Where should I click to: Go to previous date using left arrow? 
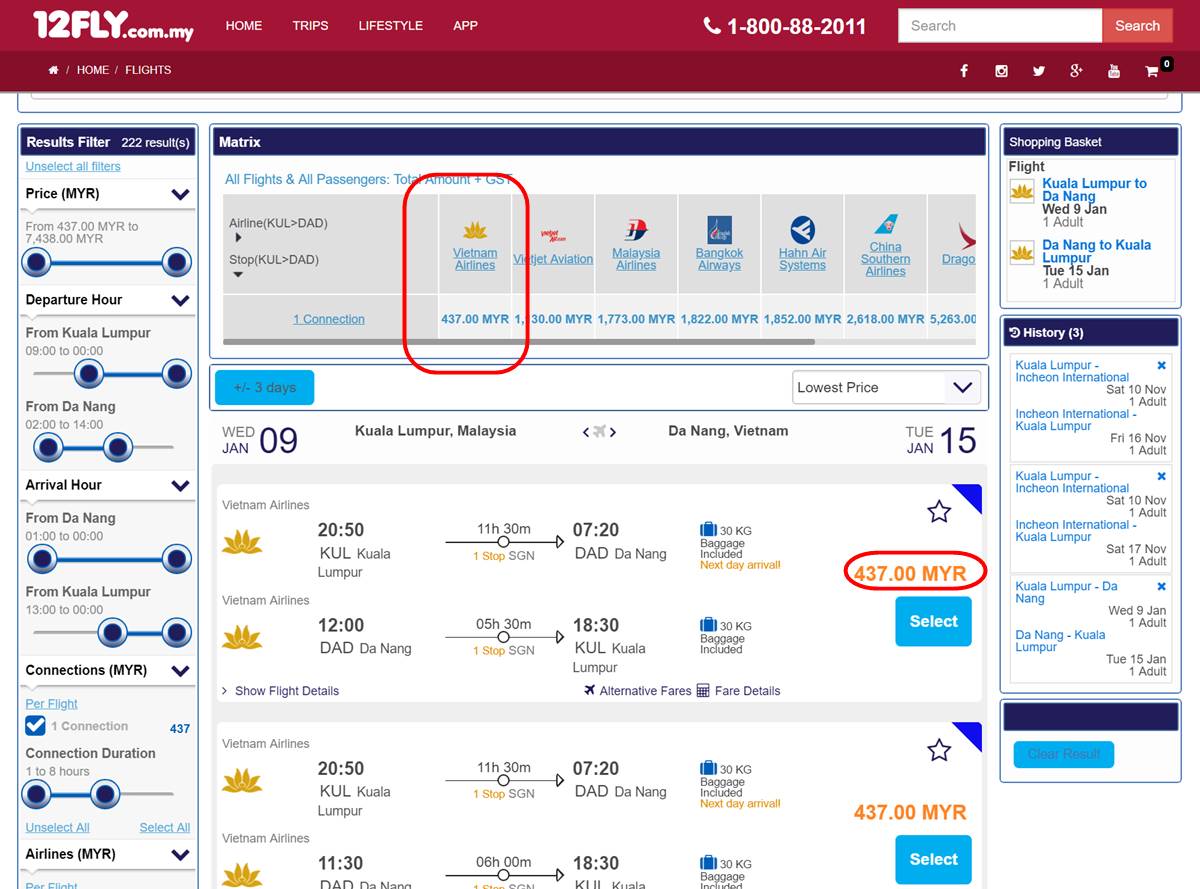click(586, 432)
